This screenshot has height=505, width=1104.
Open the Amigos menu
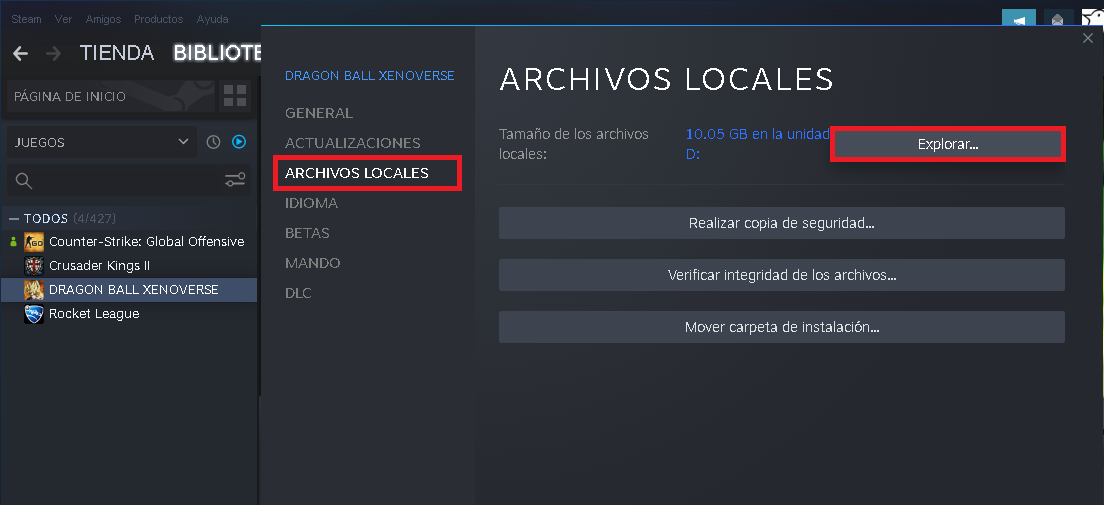pyautogui.click(x=104, y=19)
